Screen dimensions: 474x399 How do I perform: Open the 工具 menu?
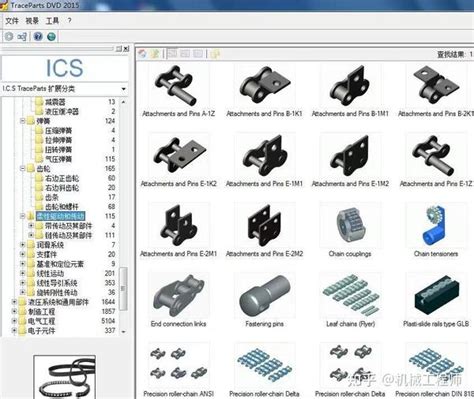coord(52,21)
